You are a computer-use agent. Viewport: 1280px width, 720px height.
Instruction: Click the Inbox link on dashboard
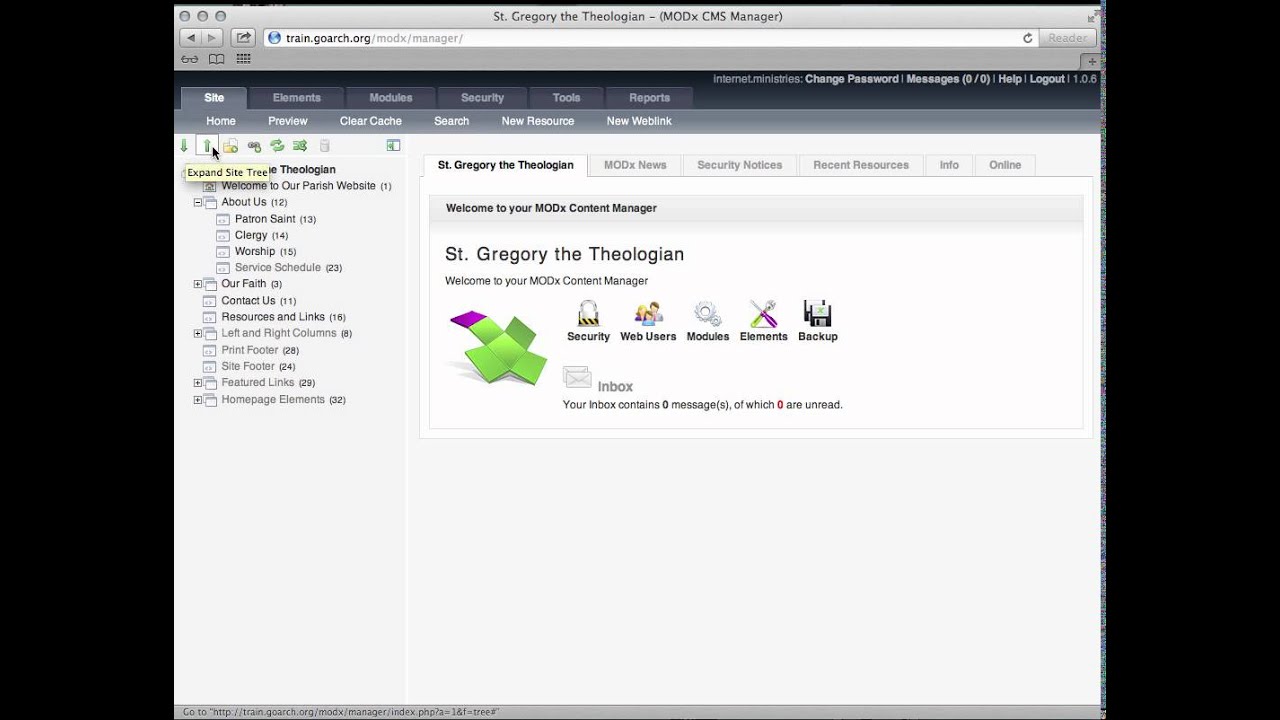coord(615,387)
